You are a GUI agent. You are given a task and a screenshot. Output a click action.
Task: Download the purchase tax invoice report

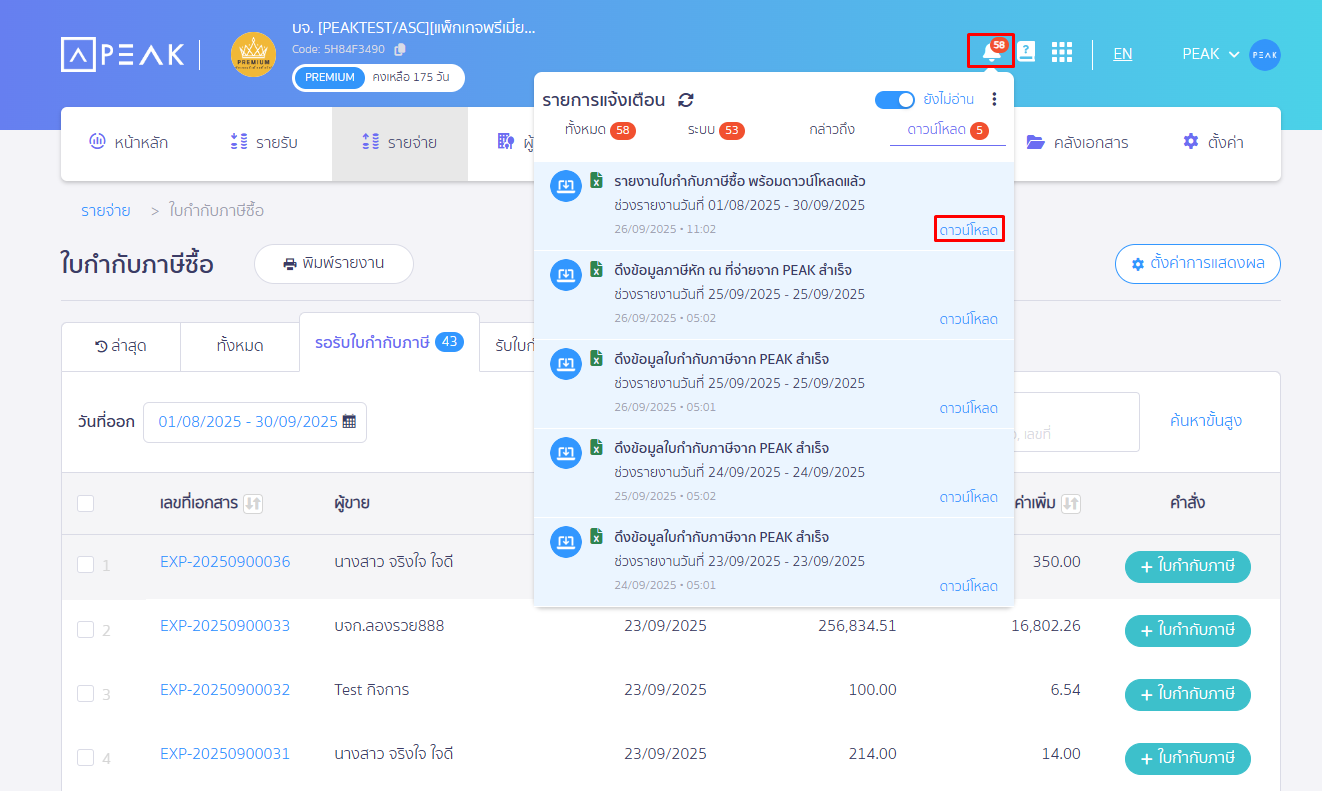[968, 230]
